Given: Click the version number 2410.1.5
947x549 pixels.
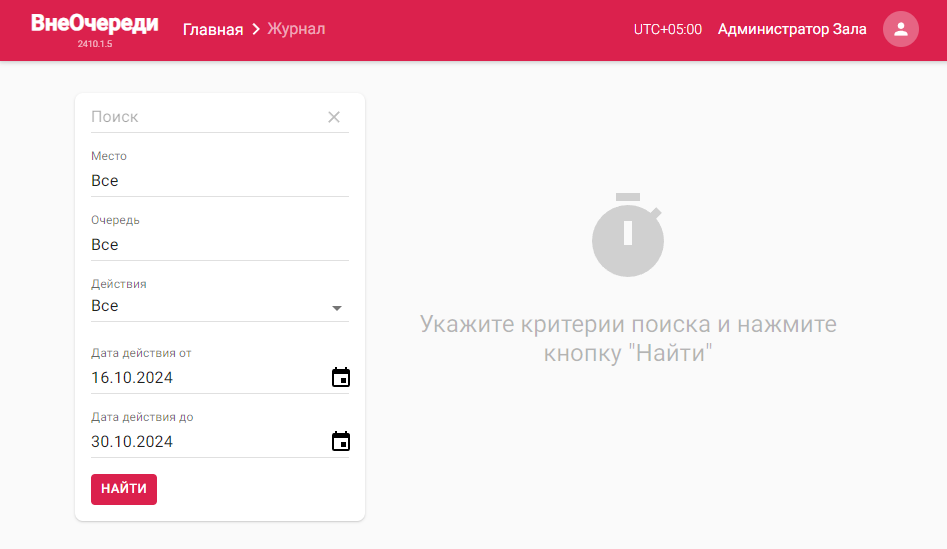Looking at the screenshot, I should (95, 44).
